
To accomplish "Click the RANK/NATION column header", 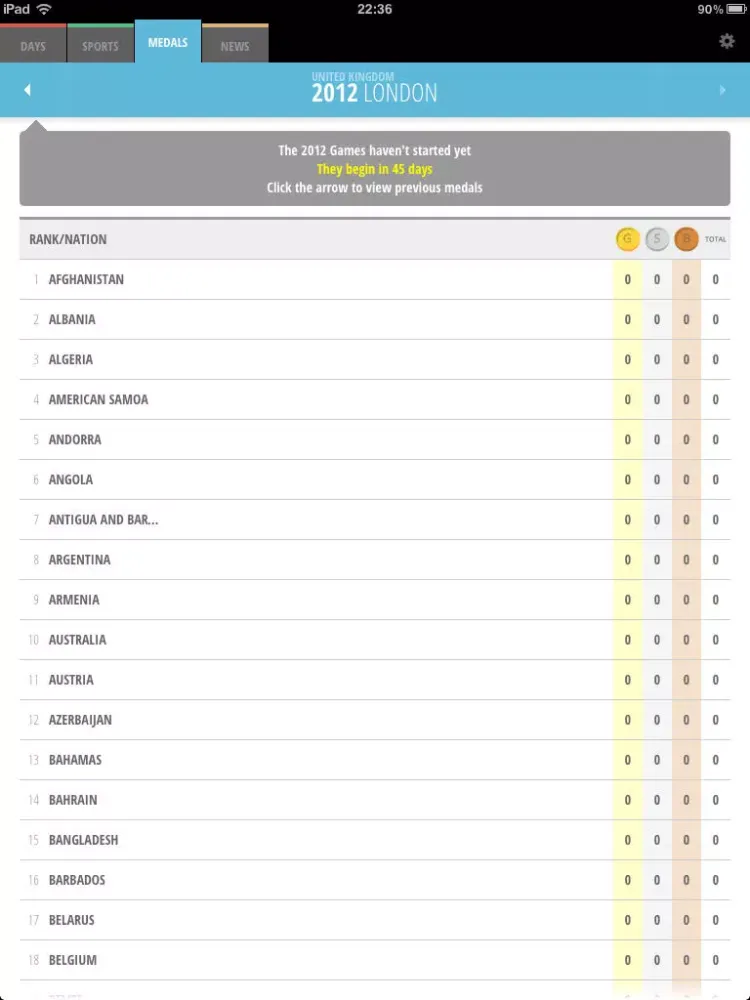I will 67,239.
